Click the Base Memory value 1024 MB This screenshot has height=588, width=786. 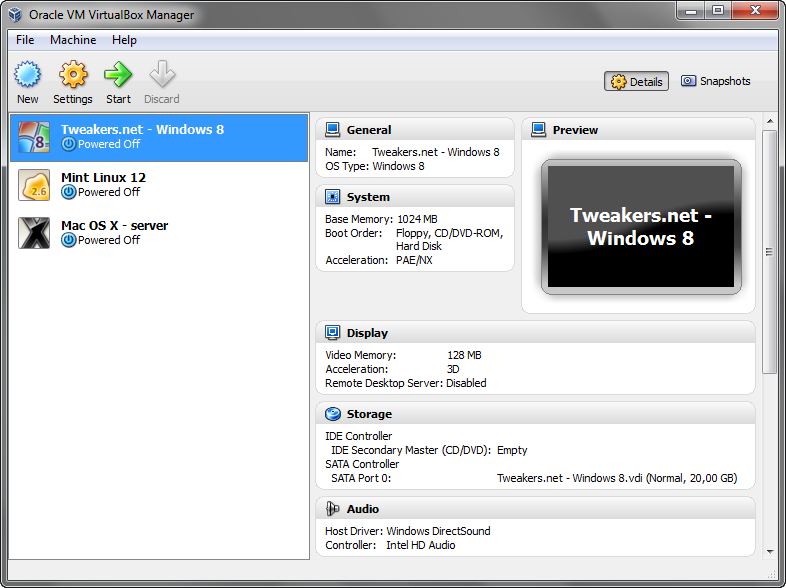click(x=417, y=219)
